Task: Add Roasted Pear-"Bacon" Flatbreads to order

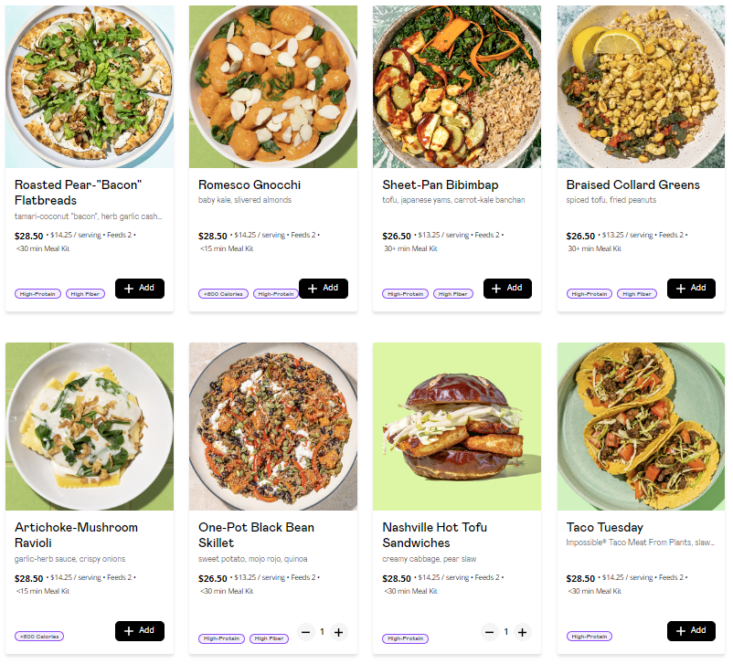Action: pos(139,288)
